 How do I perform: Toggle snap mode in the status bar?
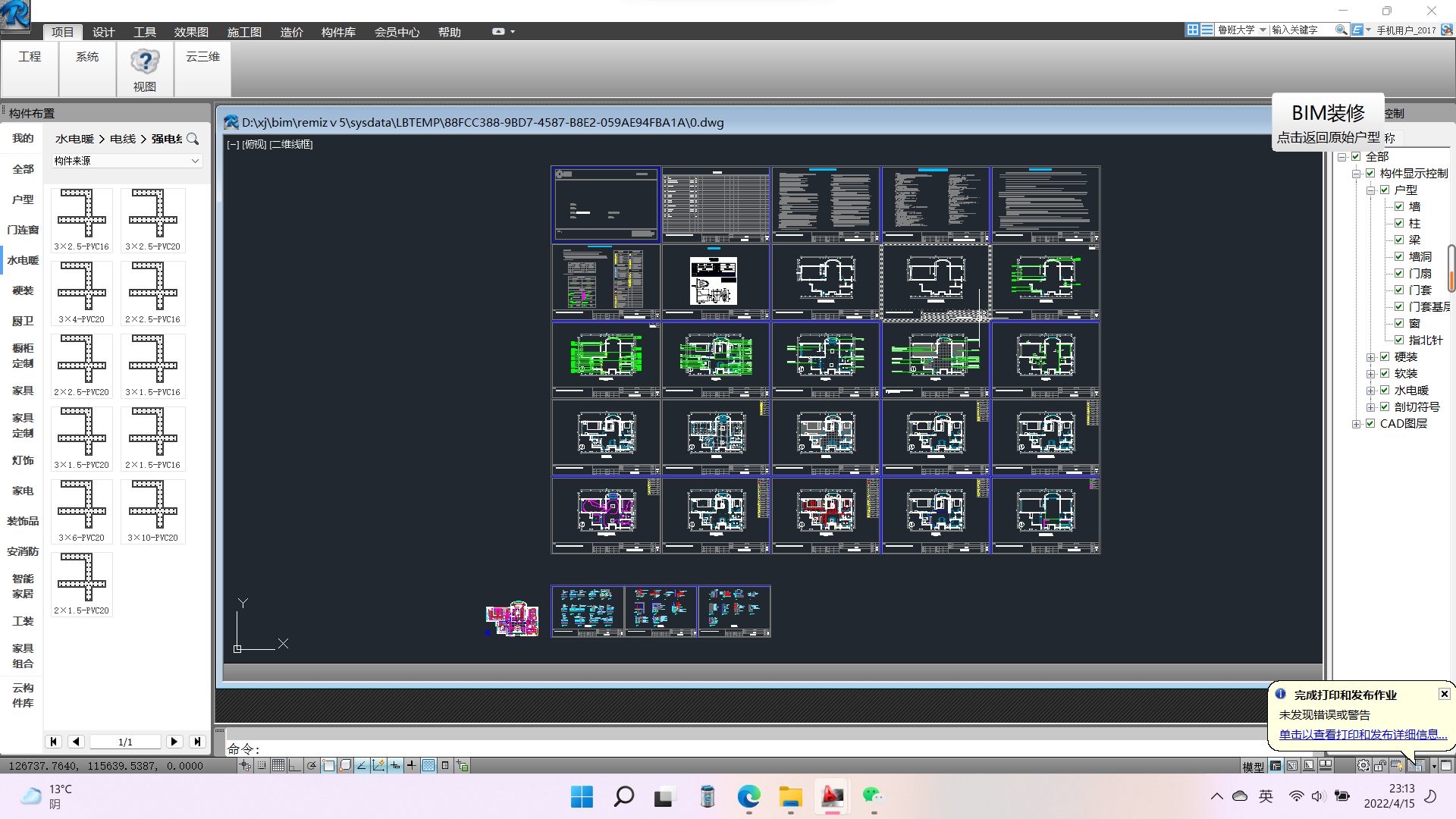click(262, 766)
